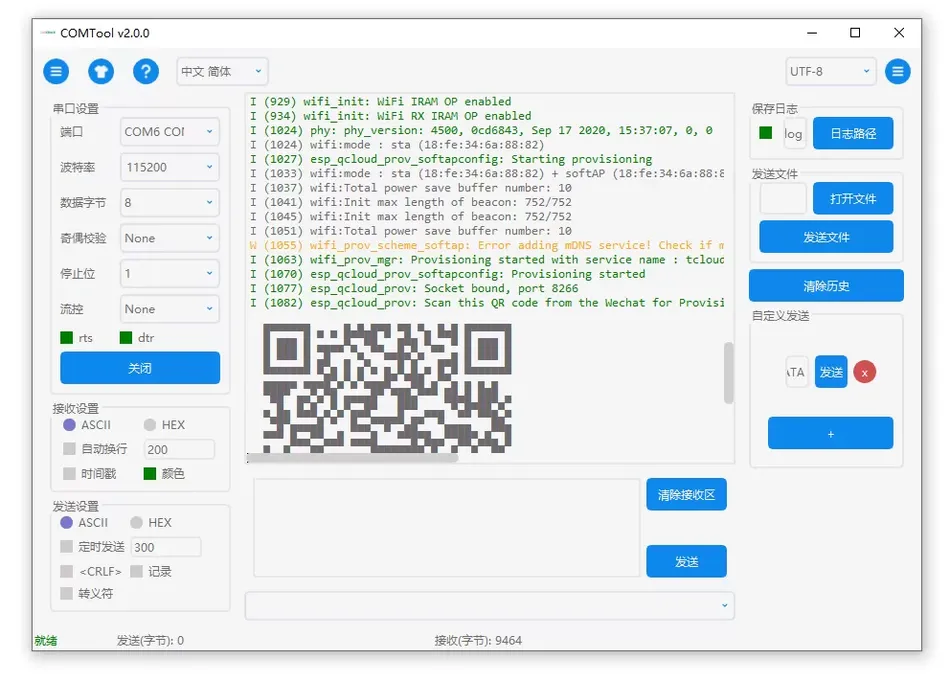The height and width of the screenshot is (681, 950).
Task: Expand the send history dropdown at bottom
Action: pos(723,605)
